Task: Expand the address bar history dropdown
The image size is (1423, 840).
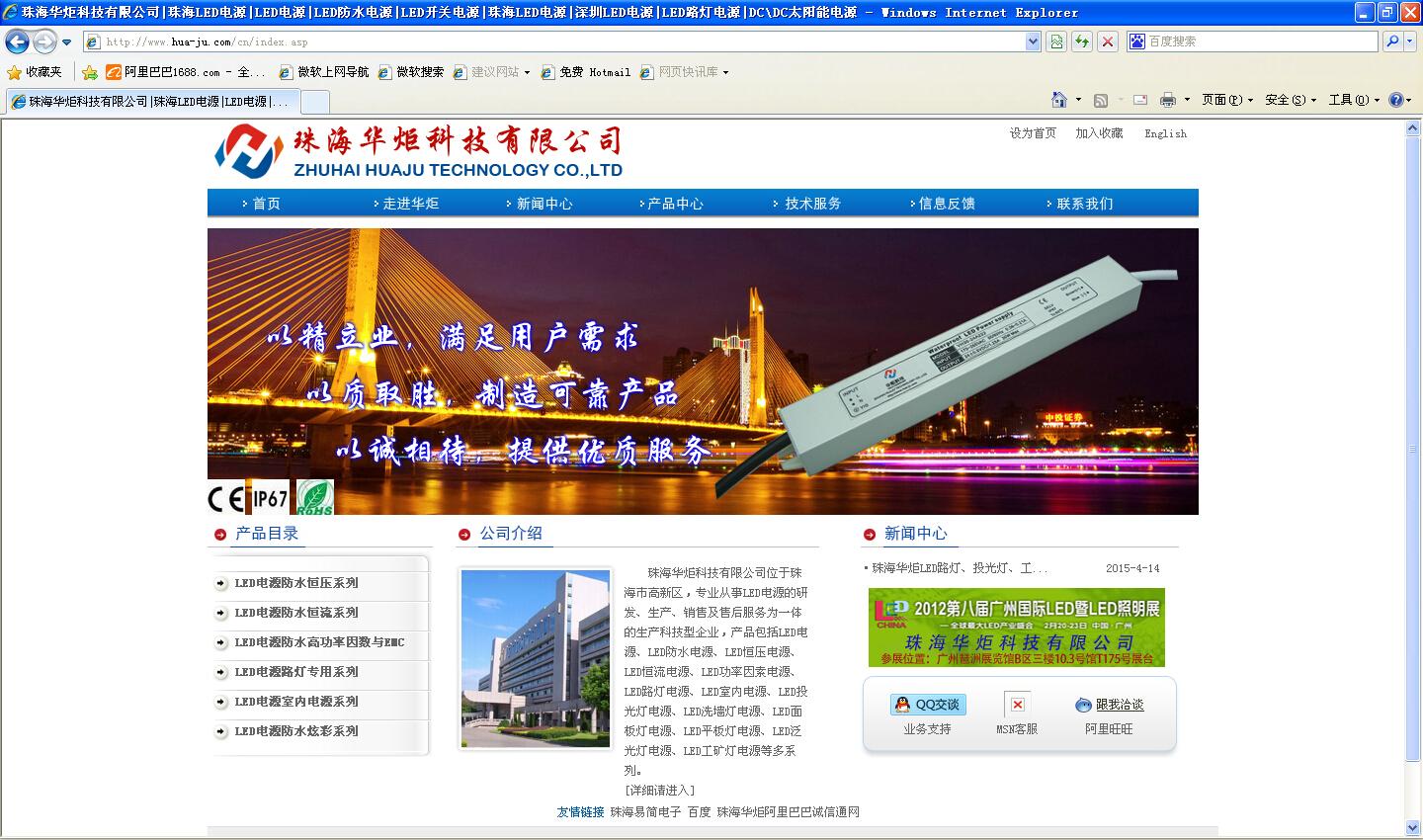Action: (1033, 42)
